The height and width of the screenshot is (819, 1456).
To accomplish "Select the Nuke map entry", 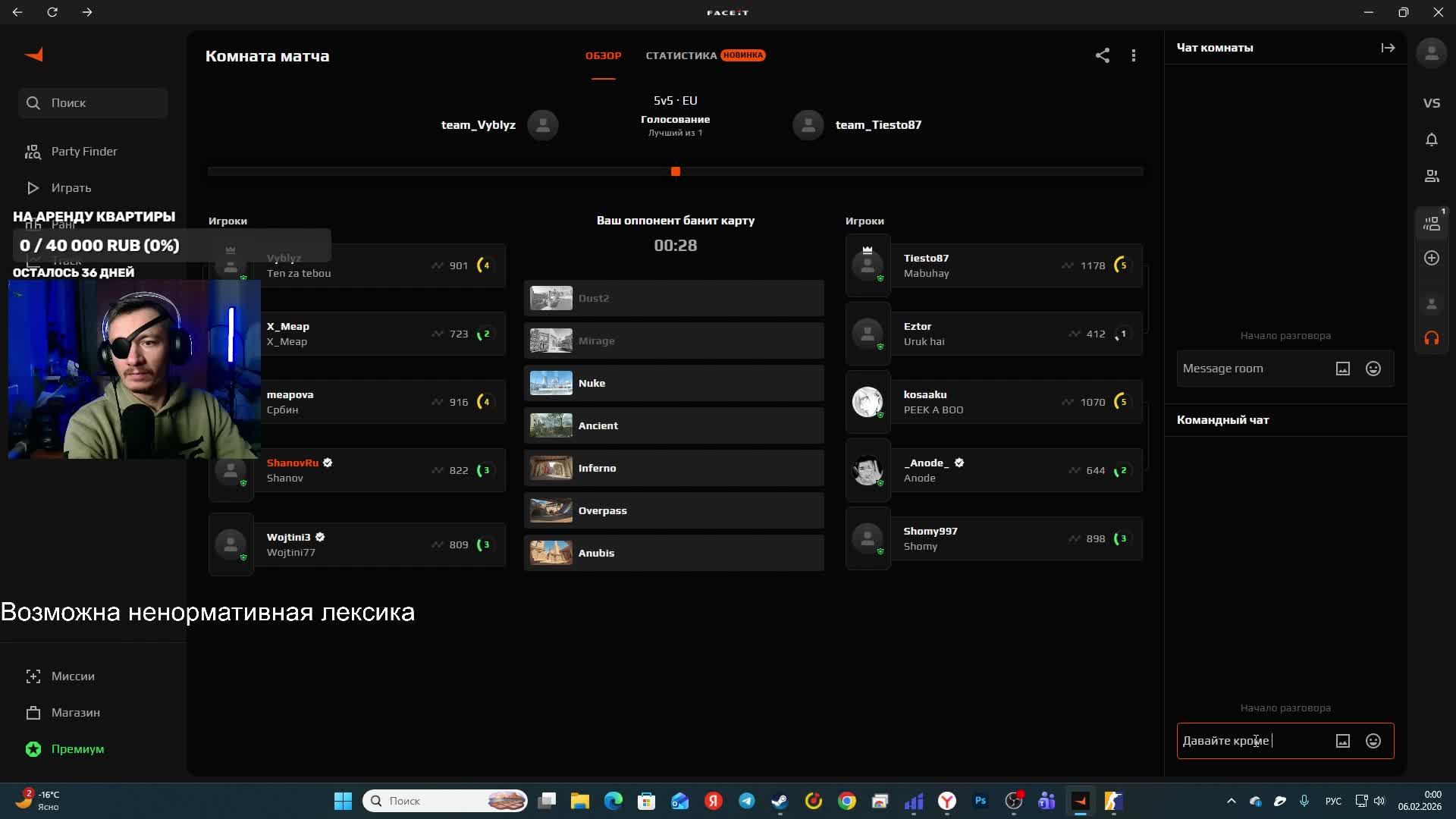I will [673, 383].
